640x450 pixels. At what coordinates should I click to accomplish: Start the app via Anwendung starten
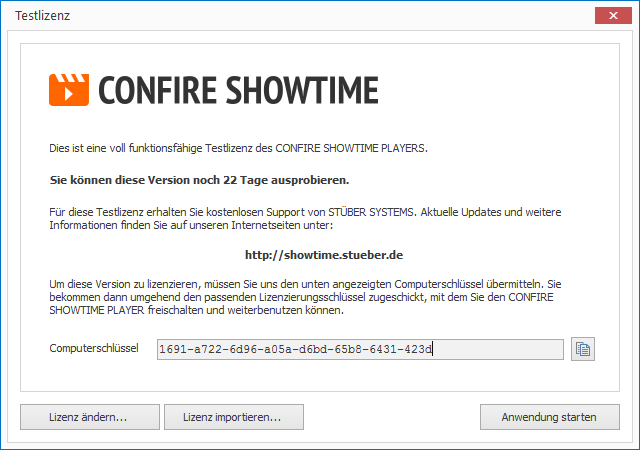point(550,417)
